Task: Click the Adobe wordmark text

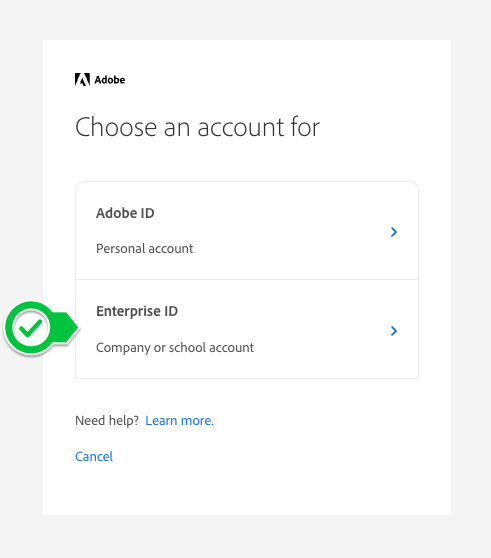Action: point(110,80)
